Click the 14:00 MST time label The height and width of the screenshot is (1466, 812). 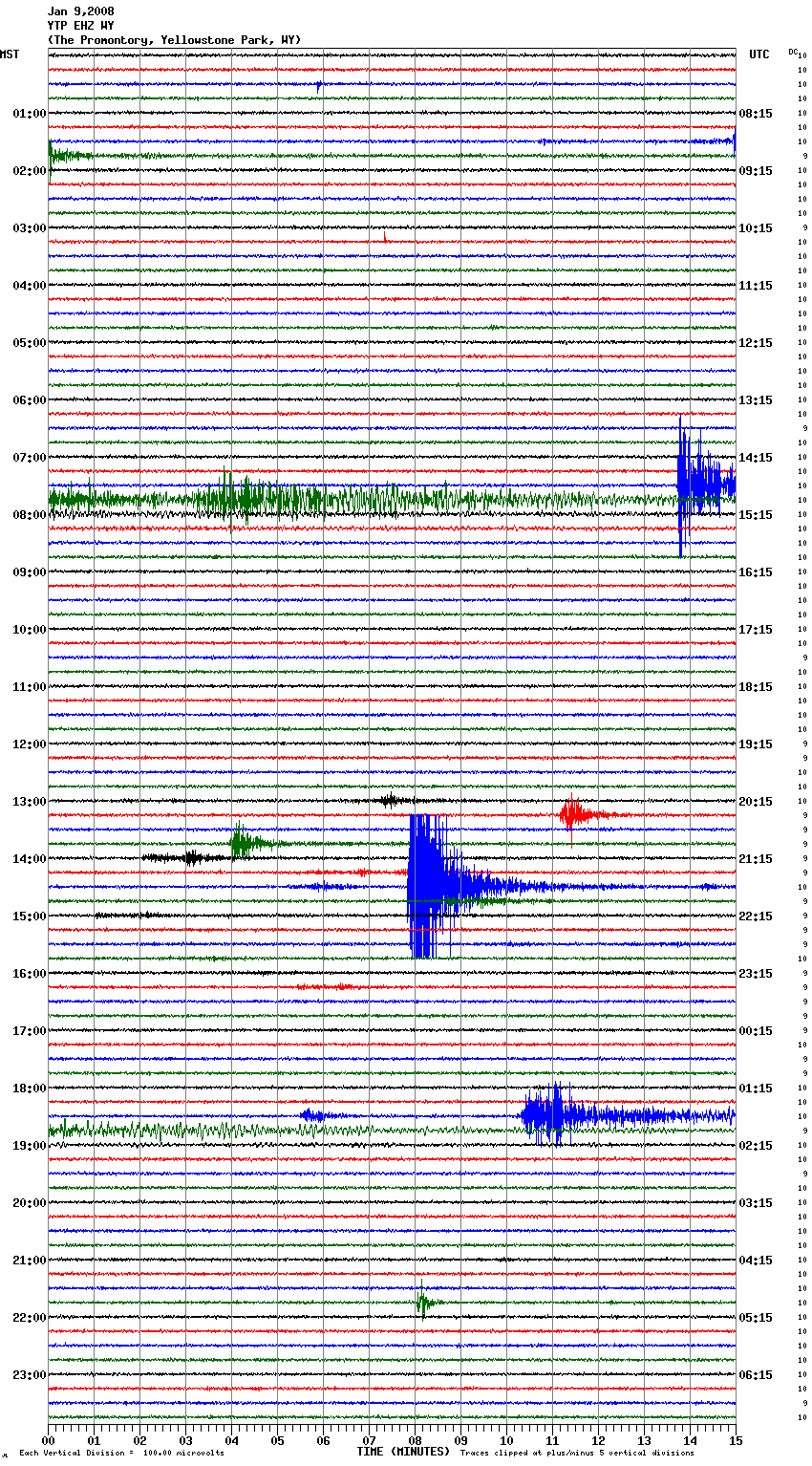[30, 859]
